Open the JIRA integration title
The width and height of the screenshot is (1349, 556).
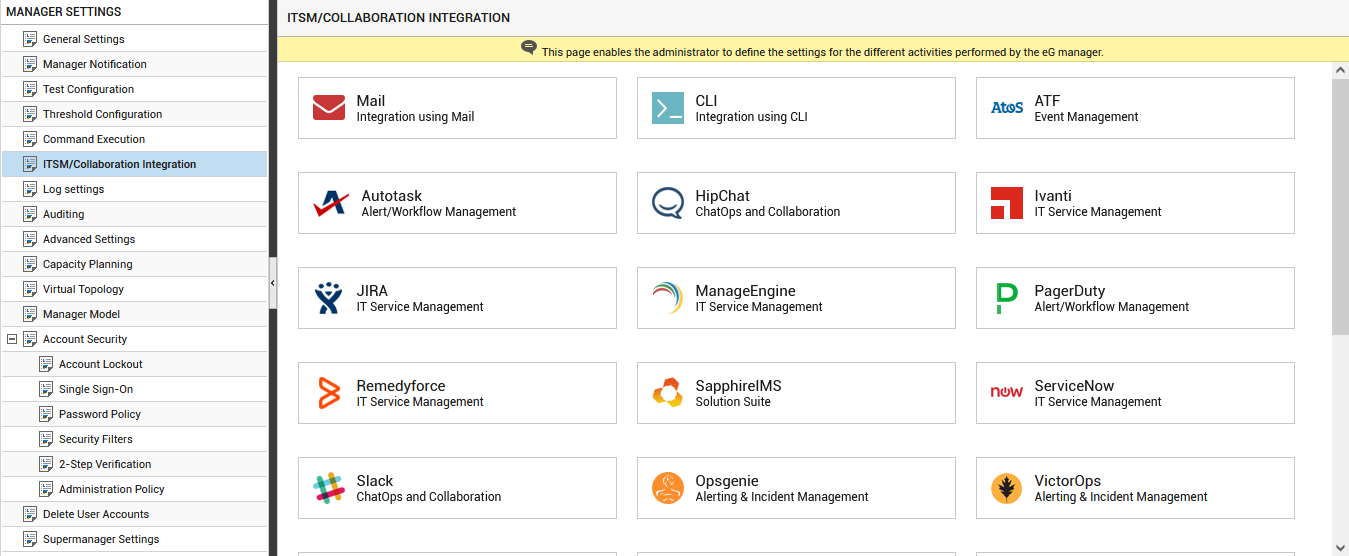click(x=372, y=291)
